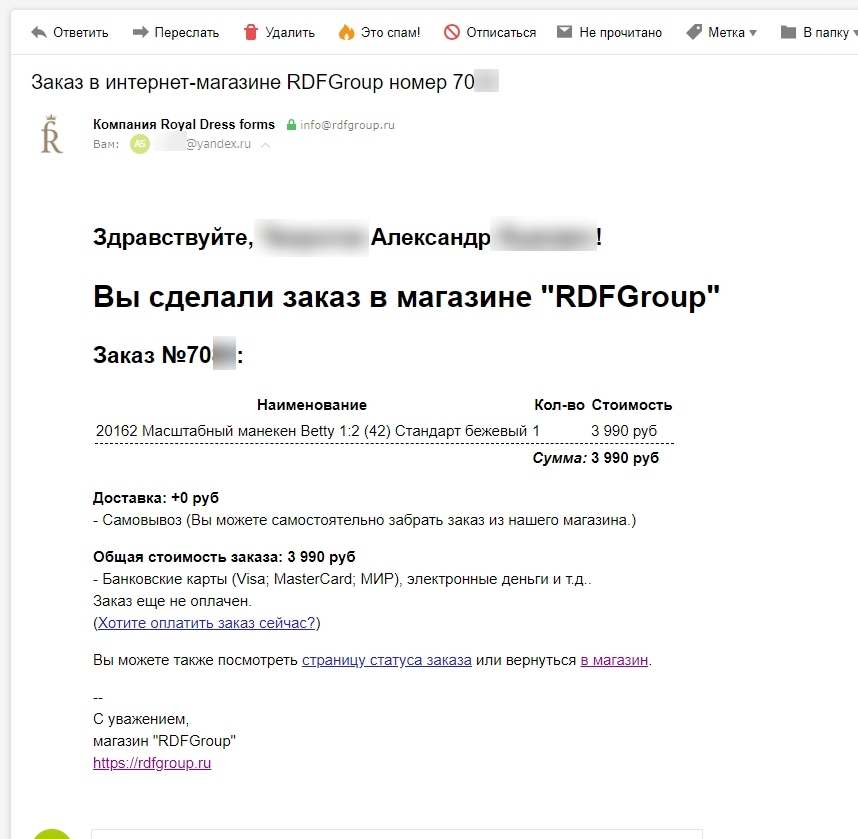858x839 pixels.
Task: Click the red trash can icon
Action: (x=251, y=32)
